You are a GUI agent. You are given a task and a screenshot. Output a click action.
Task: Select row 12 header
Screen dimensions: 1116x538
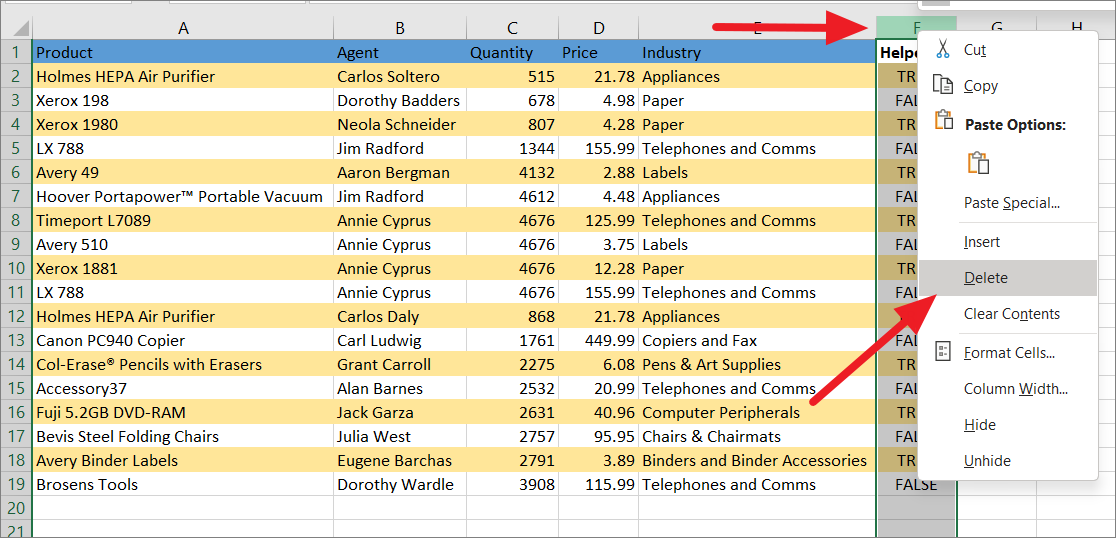click(16, 317)
